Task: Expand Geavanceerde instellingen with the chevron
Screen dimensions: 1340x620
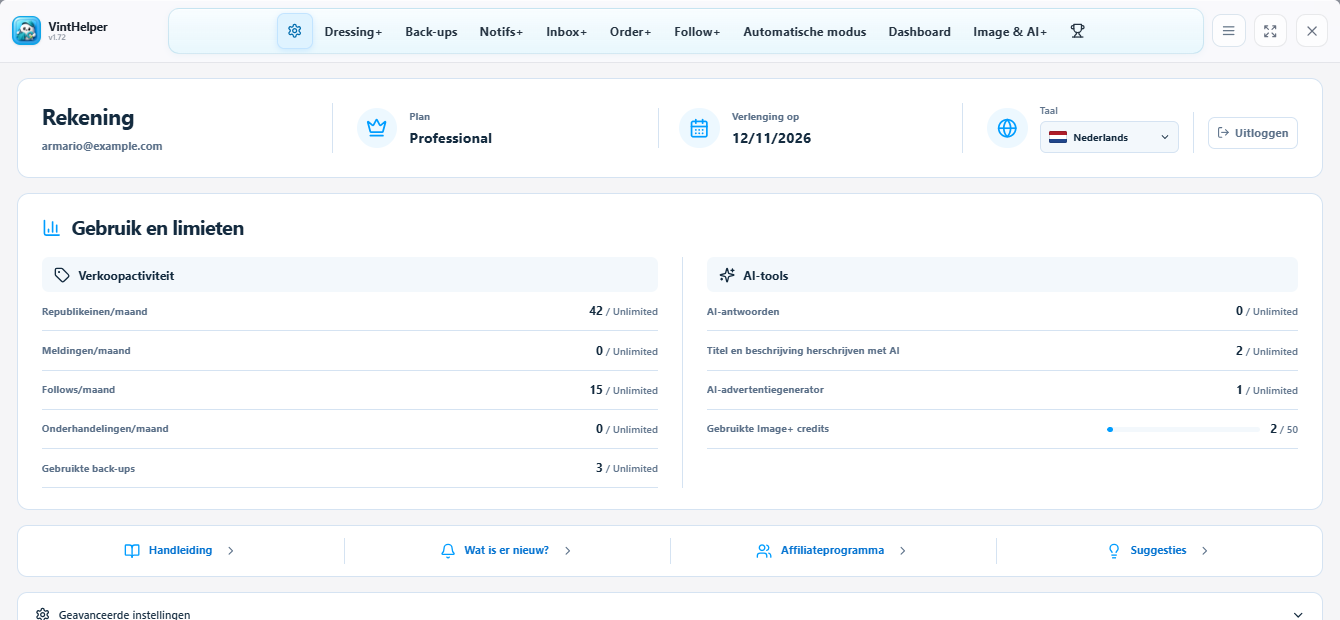Action: pyautogui.click(x=1298, y=615)
